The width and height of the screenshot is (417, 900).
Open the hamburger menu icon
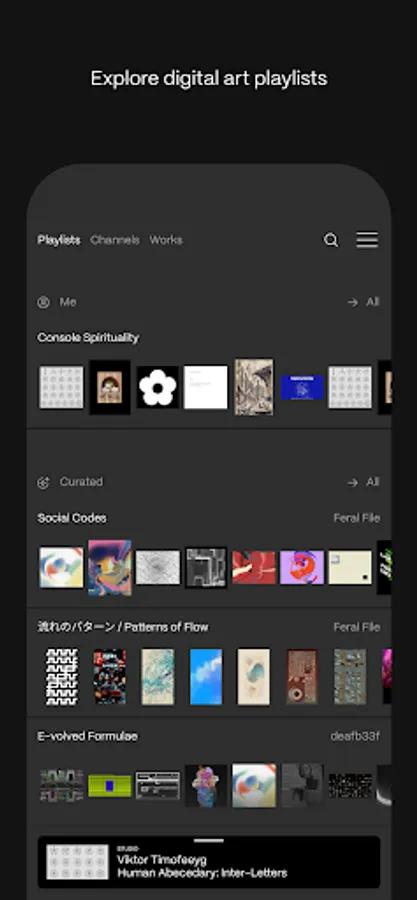(367, 240)
